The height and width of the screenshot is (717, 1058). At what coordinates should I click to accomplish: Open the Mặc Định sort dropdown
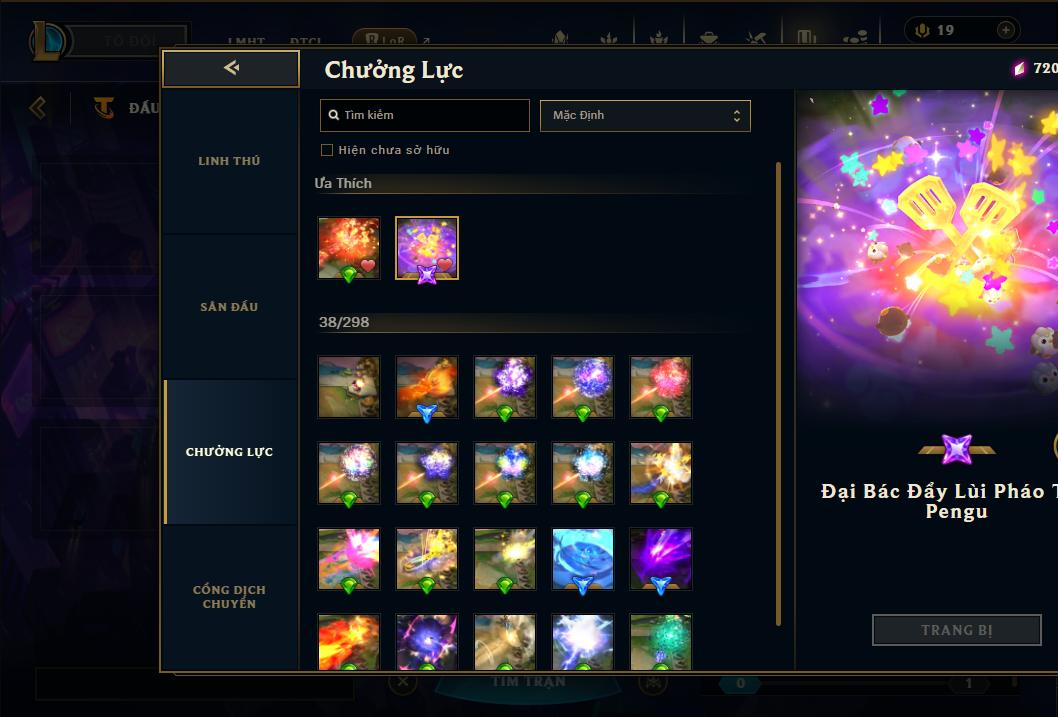(x=645, y=115)
